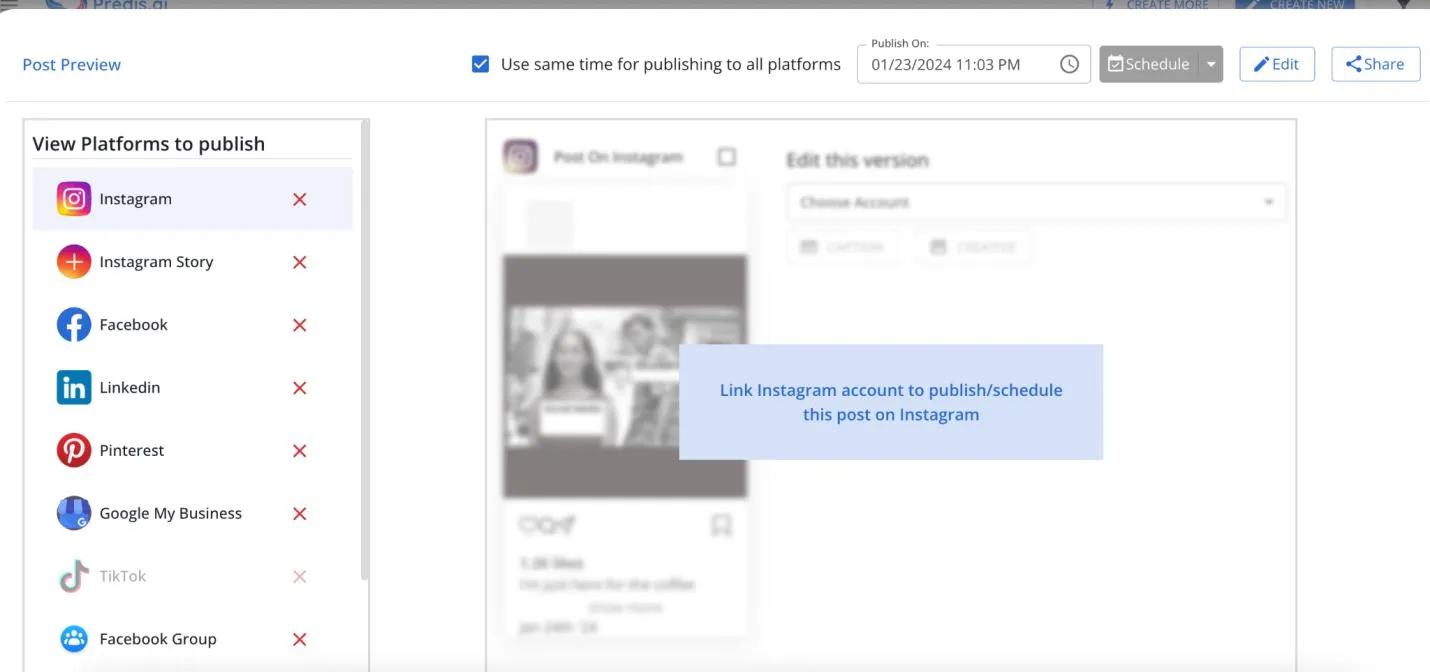Image resolution: width=1430 pixels, height=672 pixels.
Task: Select the Facebook Group icon
Action: tap(74, 640)
